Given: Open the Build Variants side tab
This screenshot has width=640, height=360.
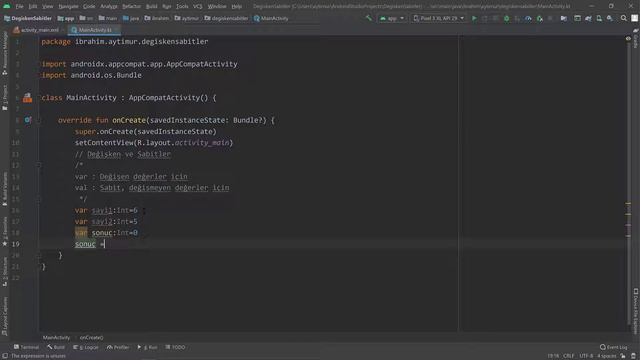Looking at the screenshot, I should pos(4,189).
